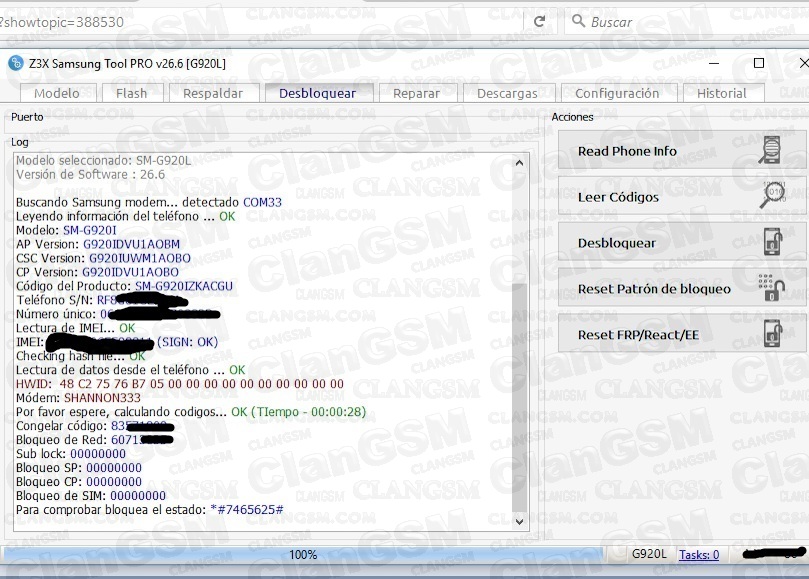
Task: Click the log scrollbar up arrow
Action: pyautogui.click(x=519, y=163)
